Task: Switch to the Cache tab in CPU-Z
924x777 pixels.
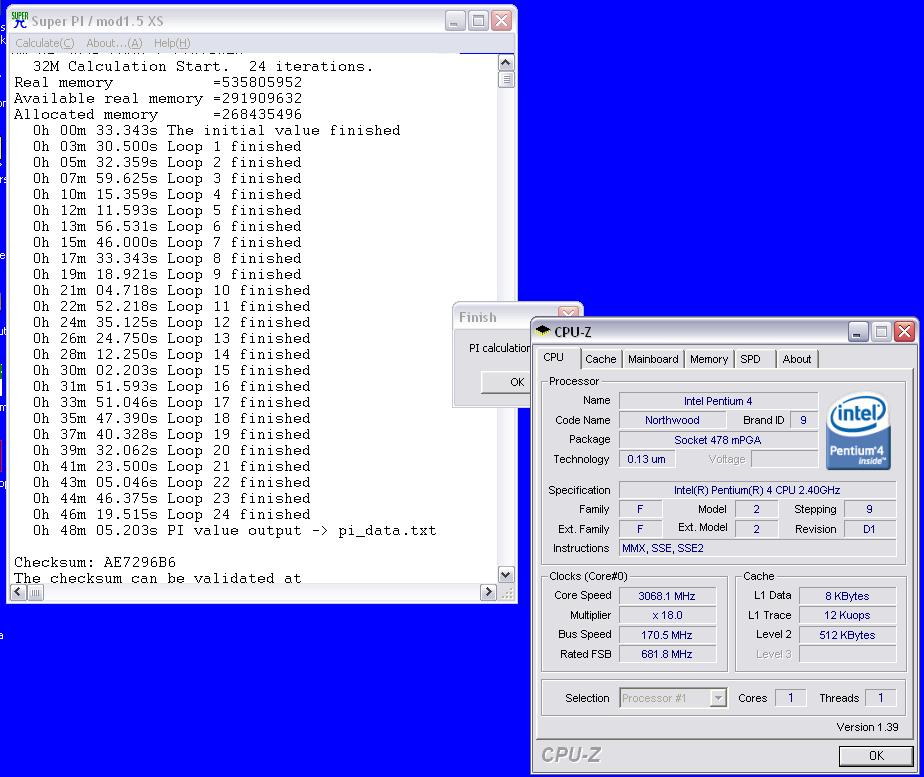Action: pyautogui.click(x=600, y=359)
